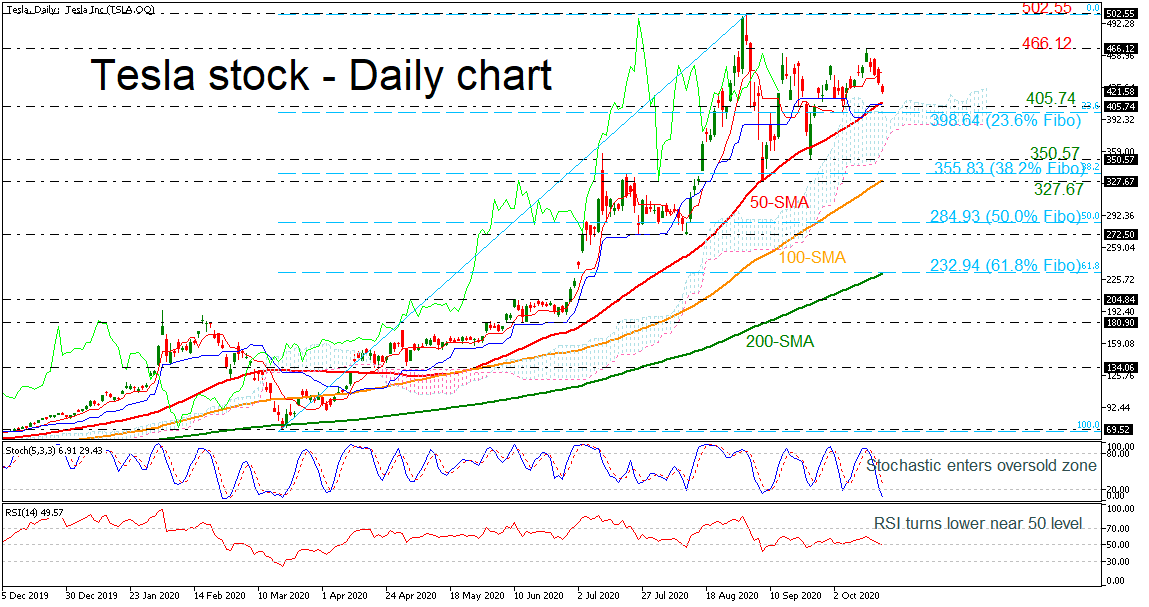The image size is (1149, 607).
Task: Click the 10 Jun 2020 date label
Action: click(539, 596)
